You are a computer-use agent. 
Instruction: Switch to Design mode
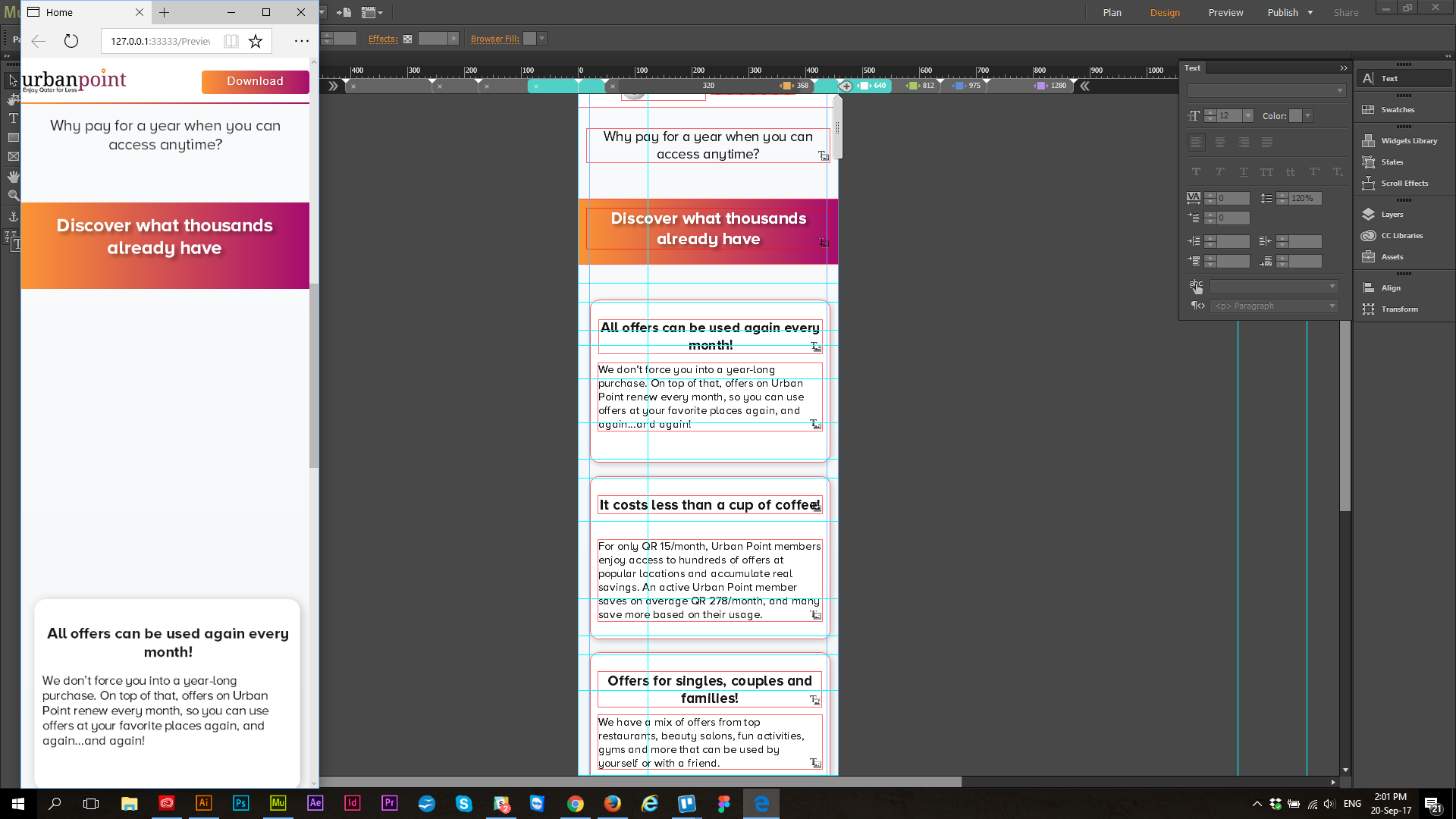(x=1165, y=13)
